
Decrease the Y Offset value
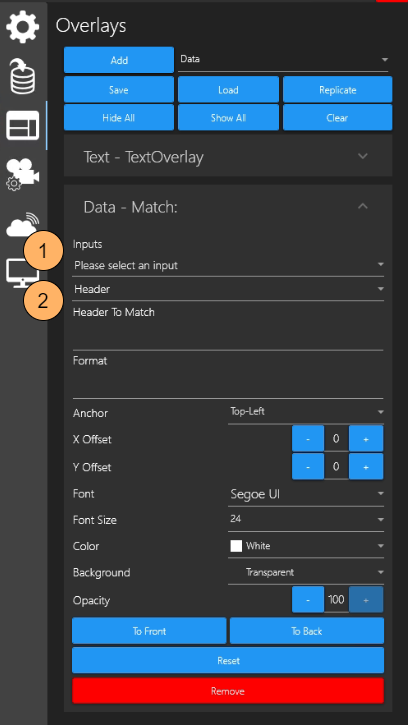pyautogui.click(x=308, y=467)
